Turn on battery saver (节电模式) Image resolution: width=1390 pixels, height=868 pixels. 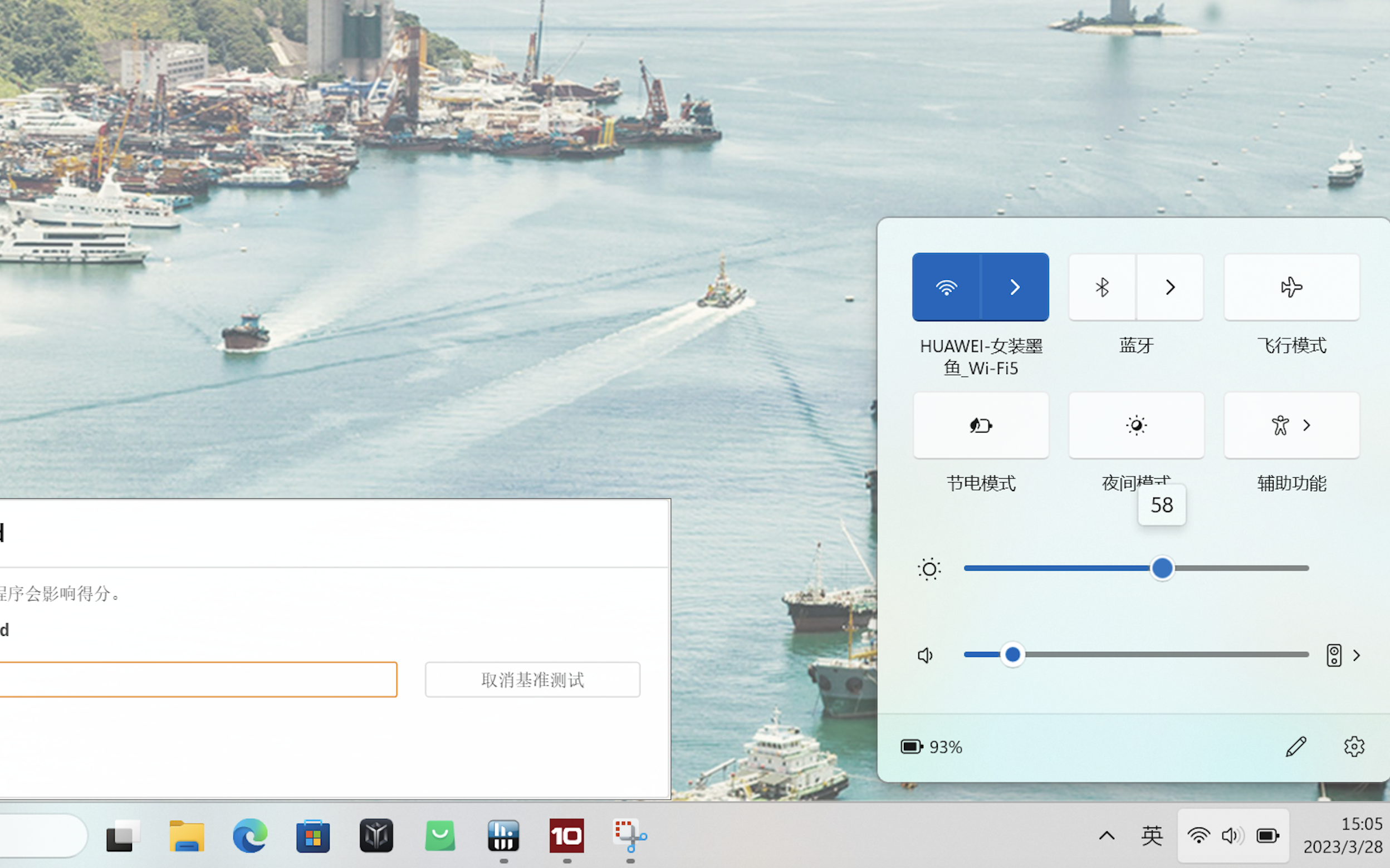981,425
